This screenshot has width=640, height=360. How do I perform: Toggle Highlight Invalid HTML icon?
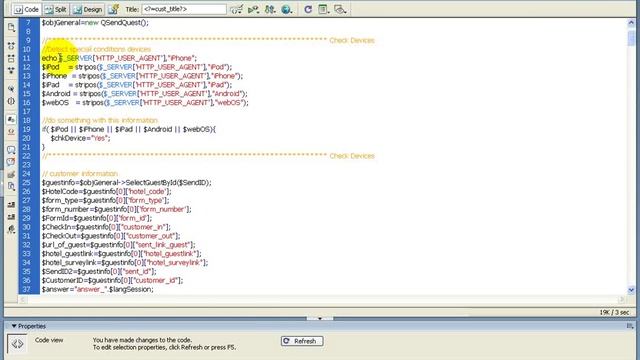(x=11, y=131)
